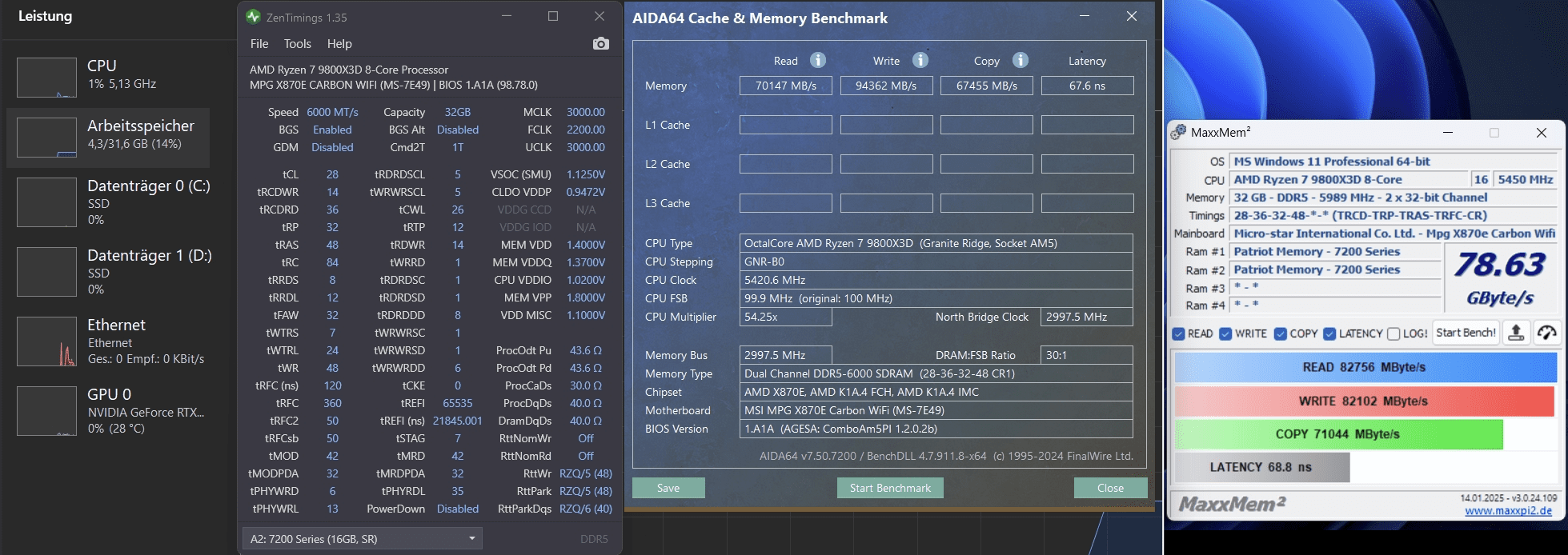Image resolution: width=1568 pixels, height=555 pixels.
Task: Click Start Benchmark in AIDA64
Action: point(890,488)
